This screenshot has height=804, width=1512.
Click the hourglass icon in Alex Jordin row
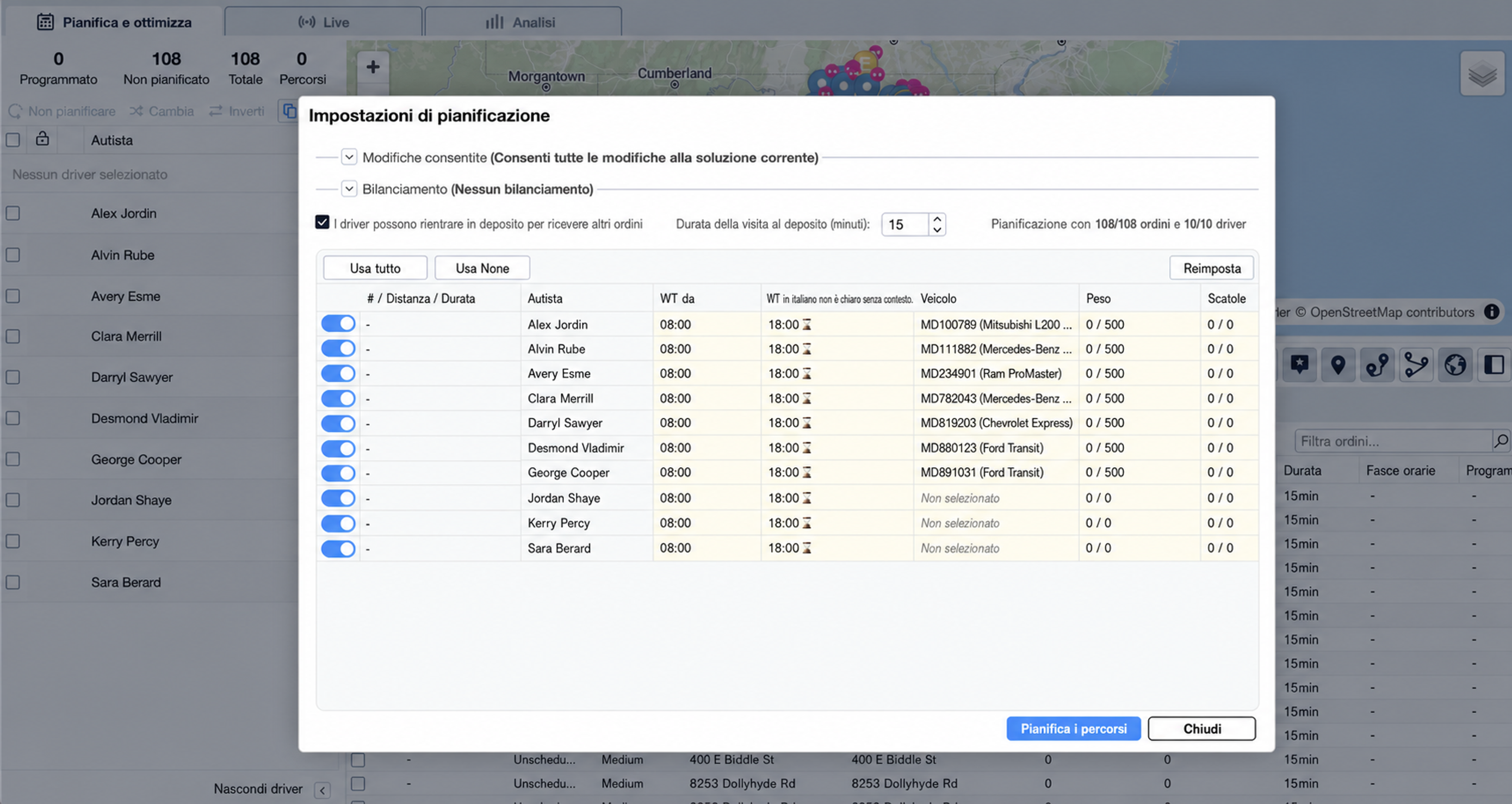click(807, 324)
